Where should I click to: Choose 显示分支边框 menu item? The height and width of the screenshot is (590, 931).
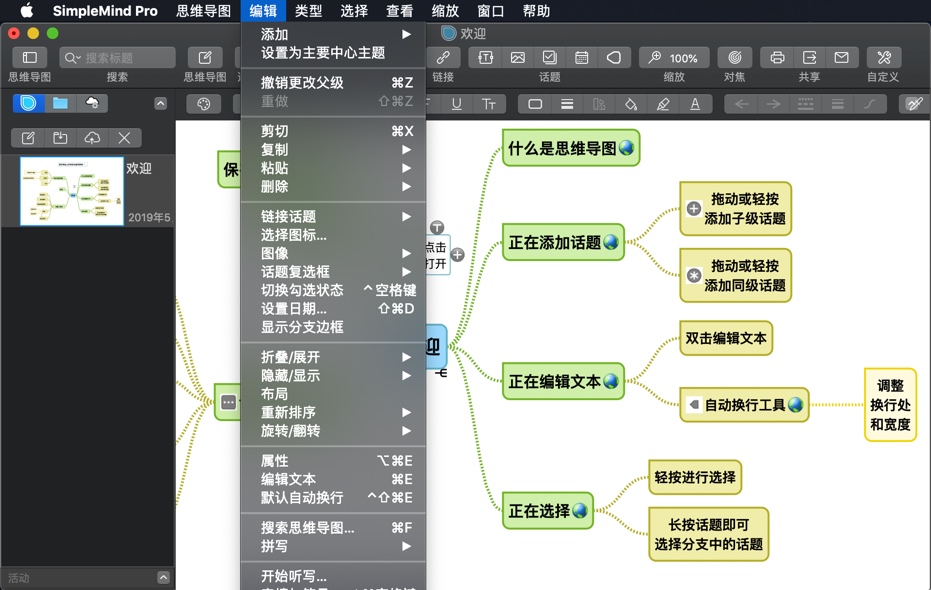(x=333, y=327)
